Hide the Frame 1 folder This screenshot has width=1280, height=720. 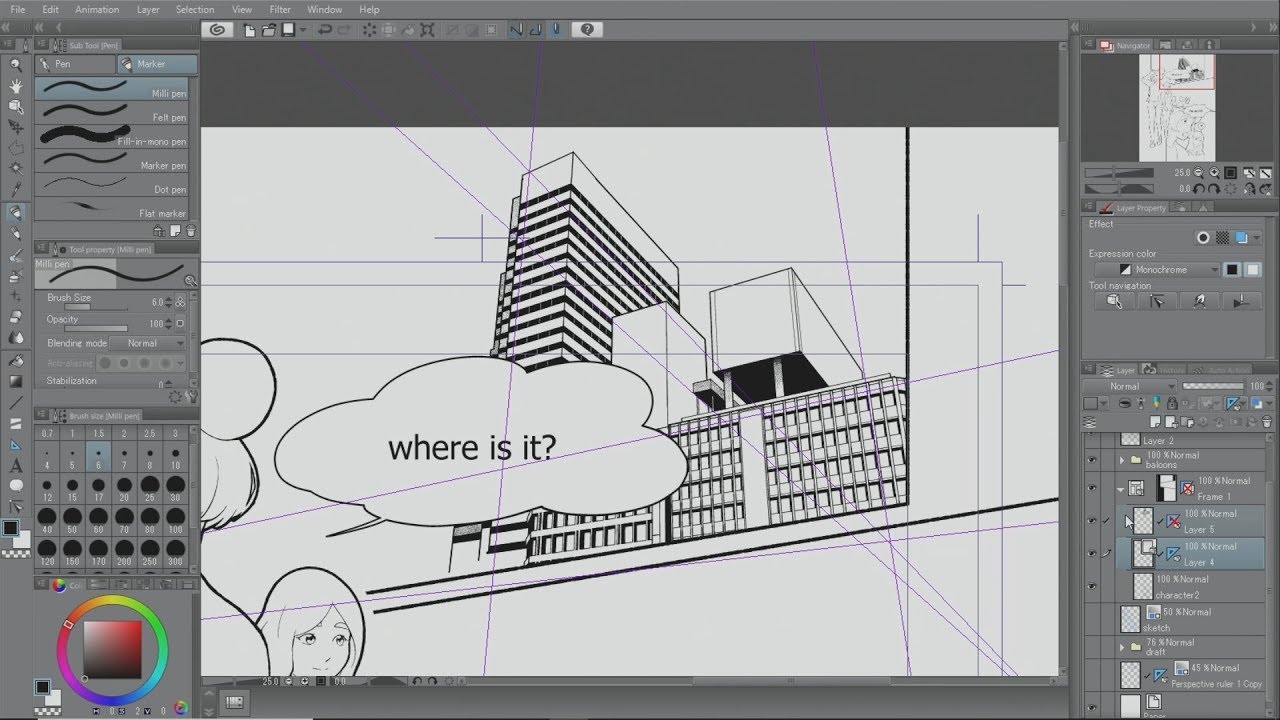(x=1092, y=488)
